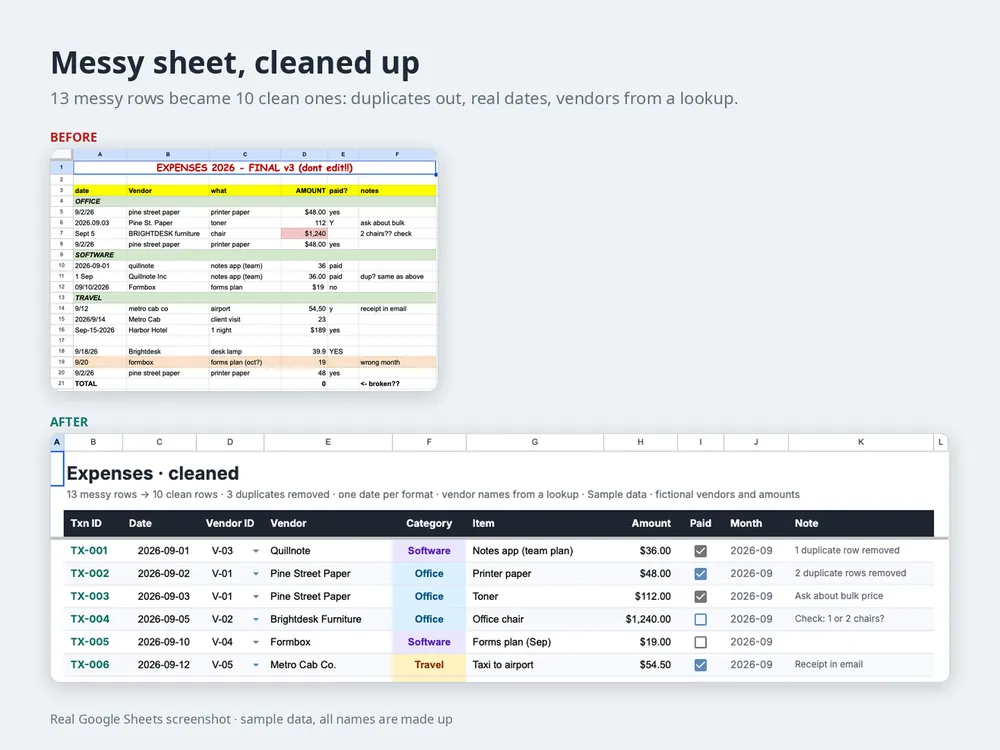Select column A header in the After sheet
This screenshot has height=750, width=1000.
pyautogui.click(x=57, y=442)
